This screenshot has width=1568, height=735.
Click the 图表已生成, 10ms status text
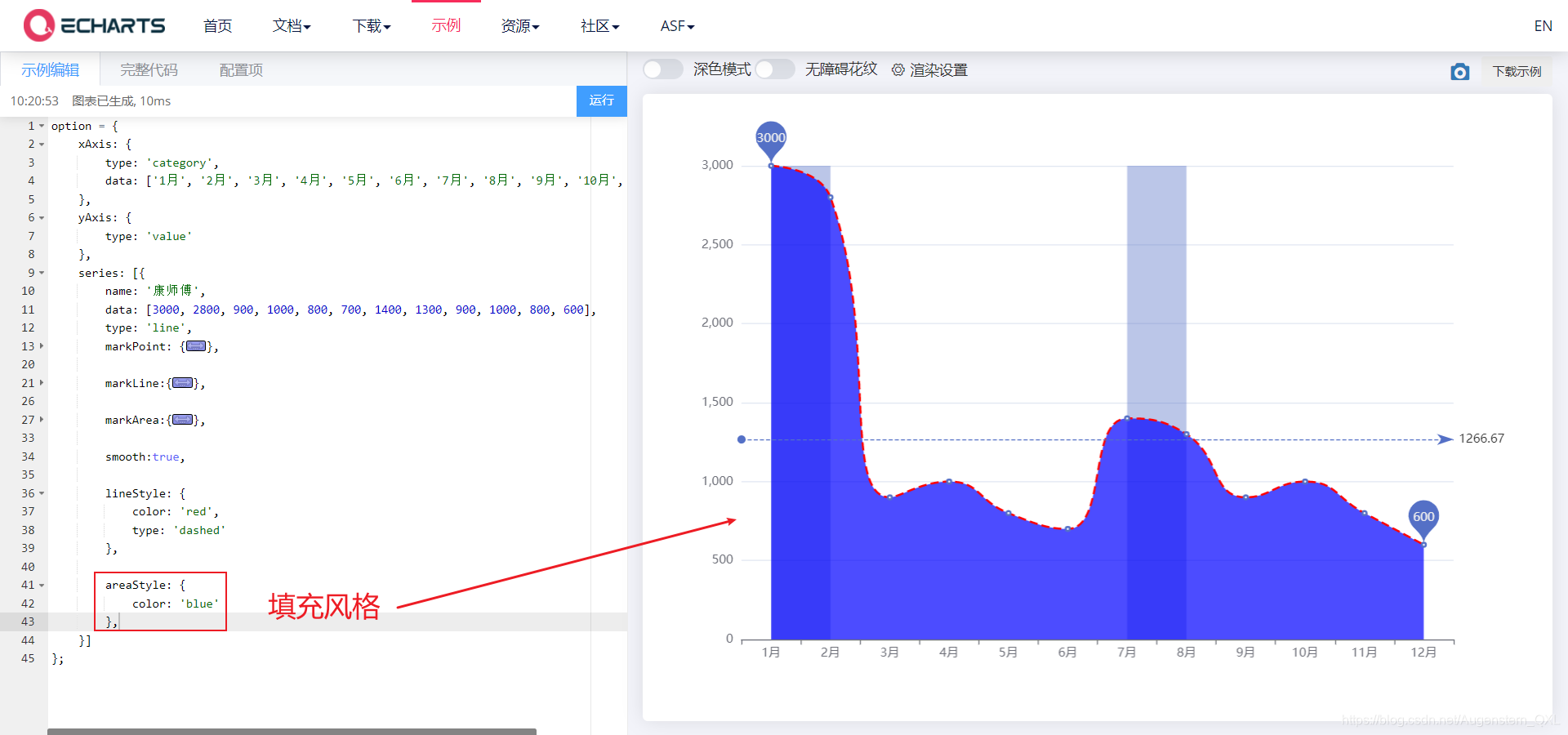(122, 101)
